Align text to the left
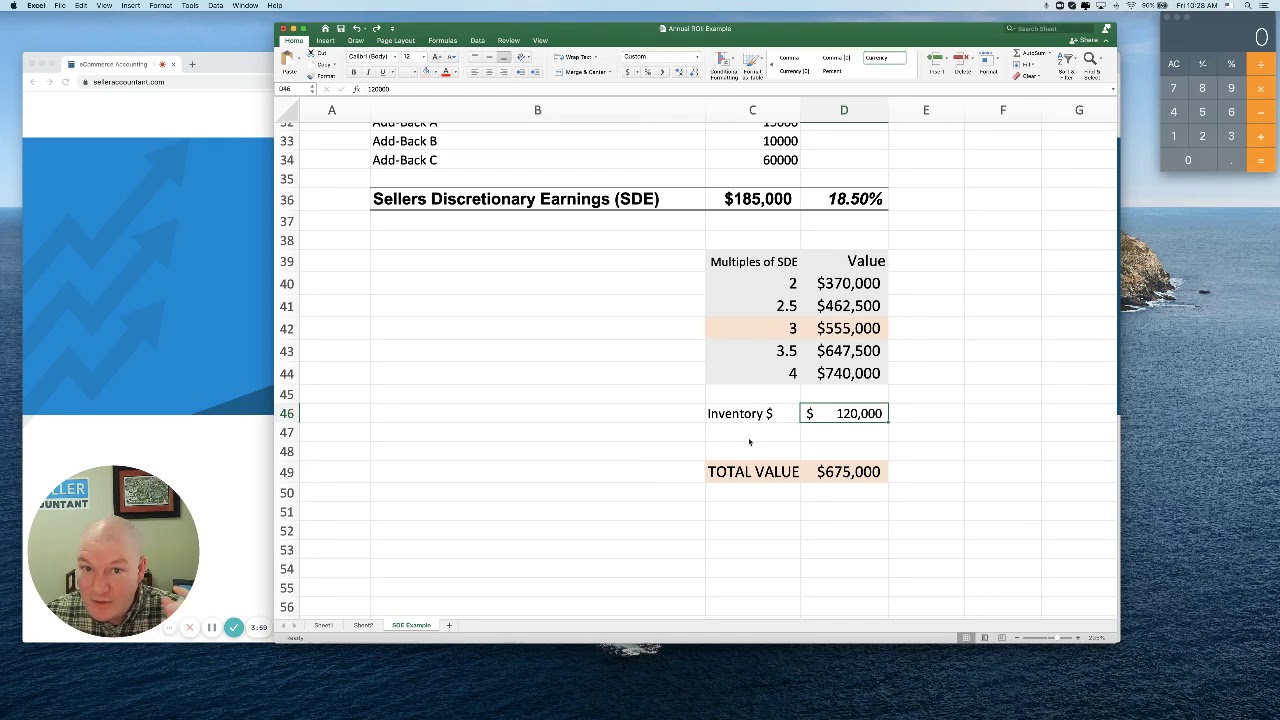This screenshot has width=1280, height=720. (x=475, y=72)
